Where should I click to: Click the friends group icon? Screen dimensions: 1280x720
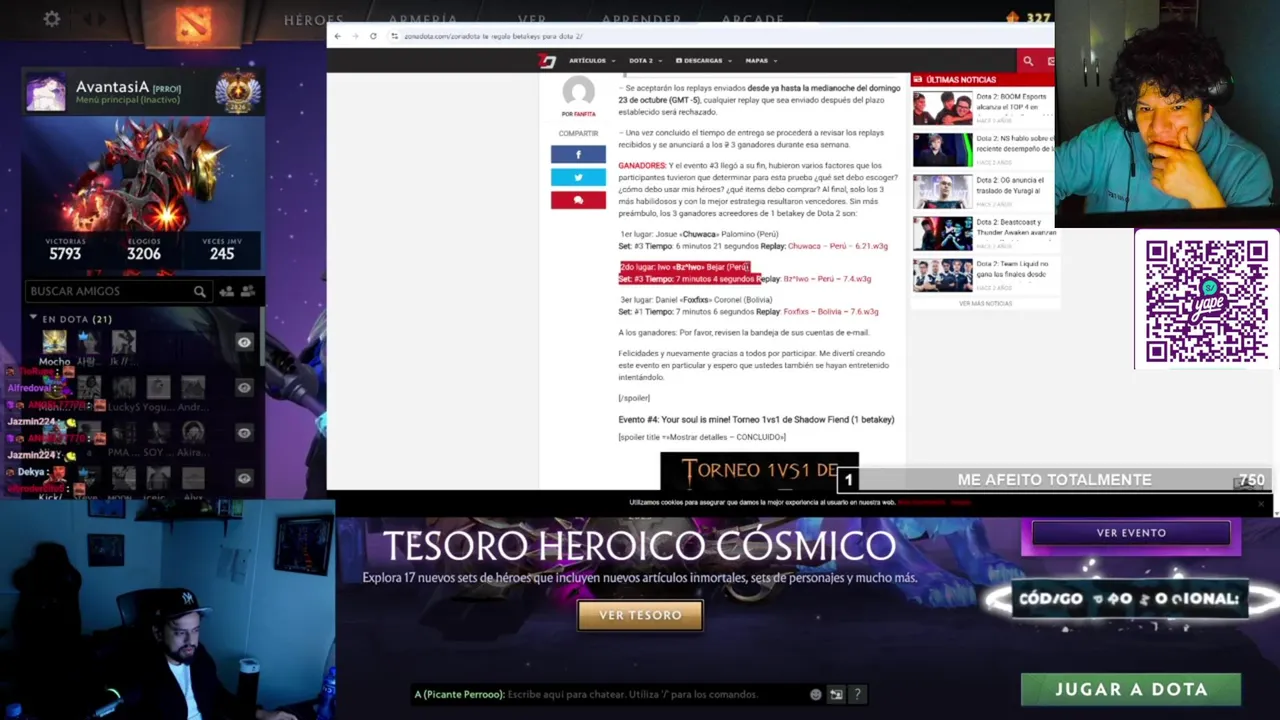(x=248, y=291)
